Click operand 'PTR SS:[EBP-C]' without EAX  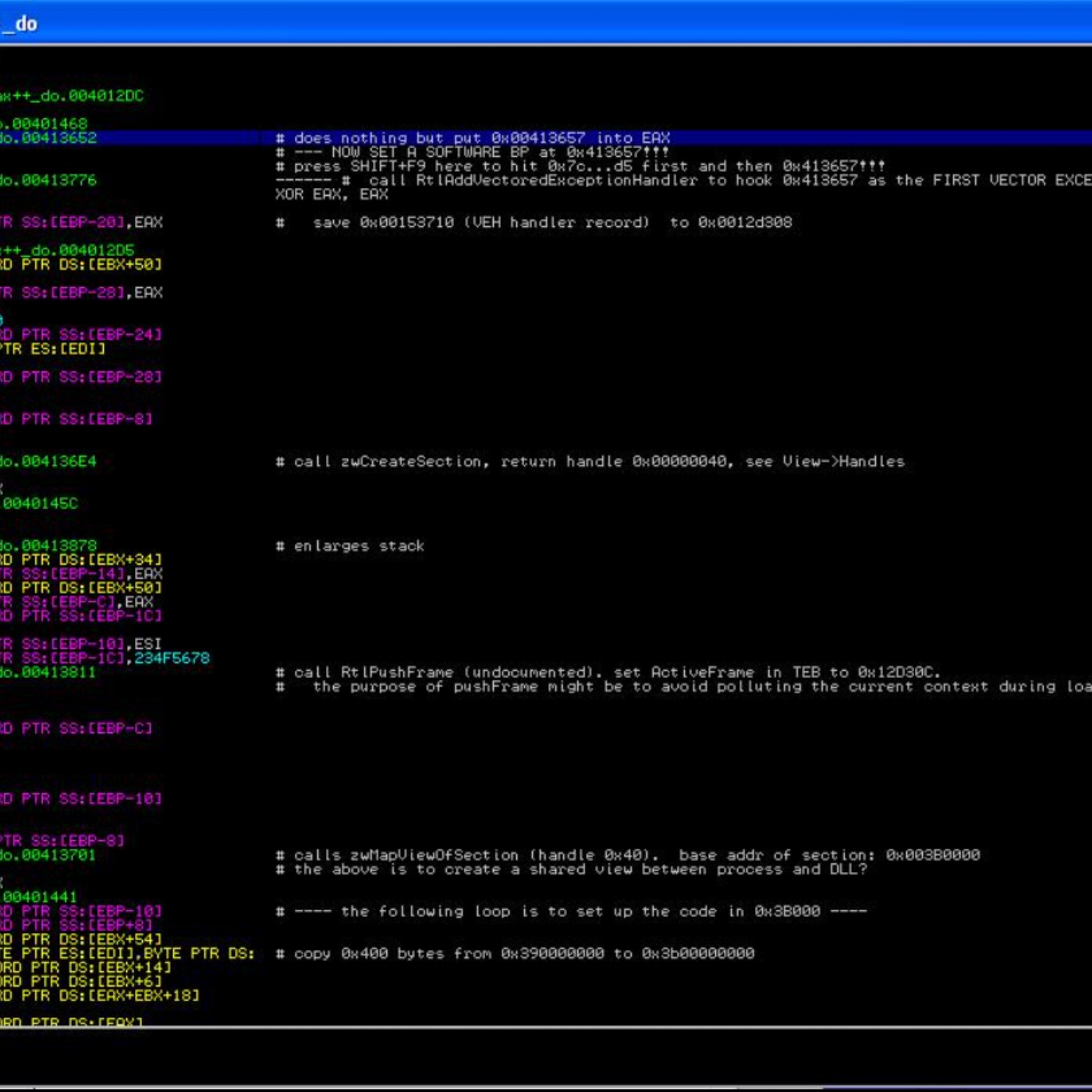(87, 728)
